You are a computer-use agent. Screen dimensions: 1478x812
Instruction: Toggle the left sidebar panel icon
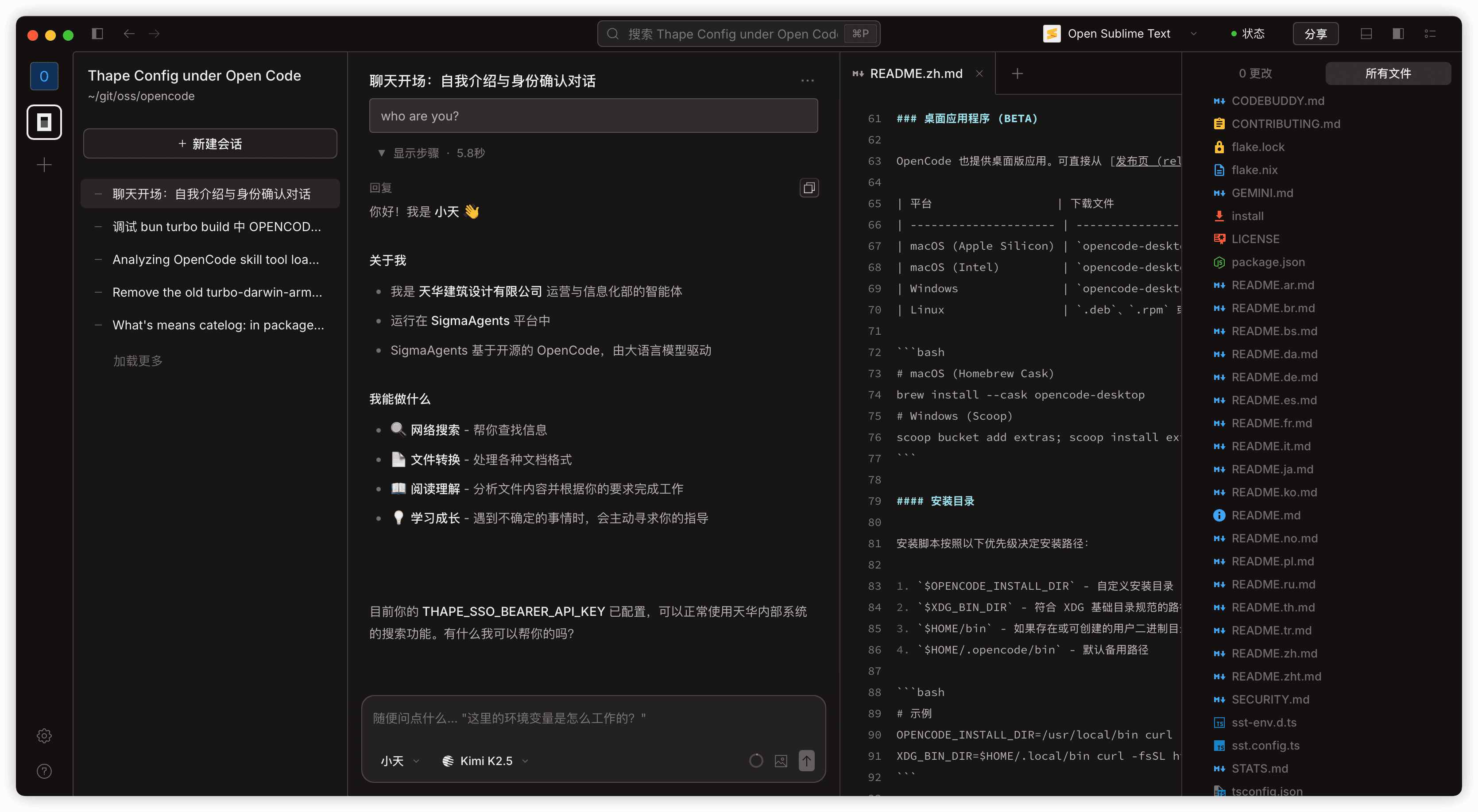pos(97,34)
